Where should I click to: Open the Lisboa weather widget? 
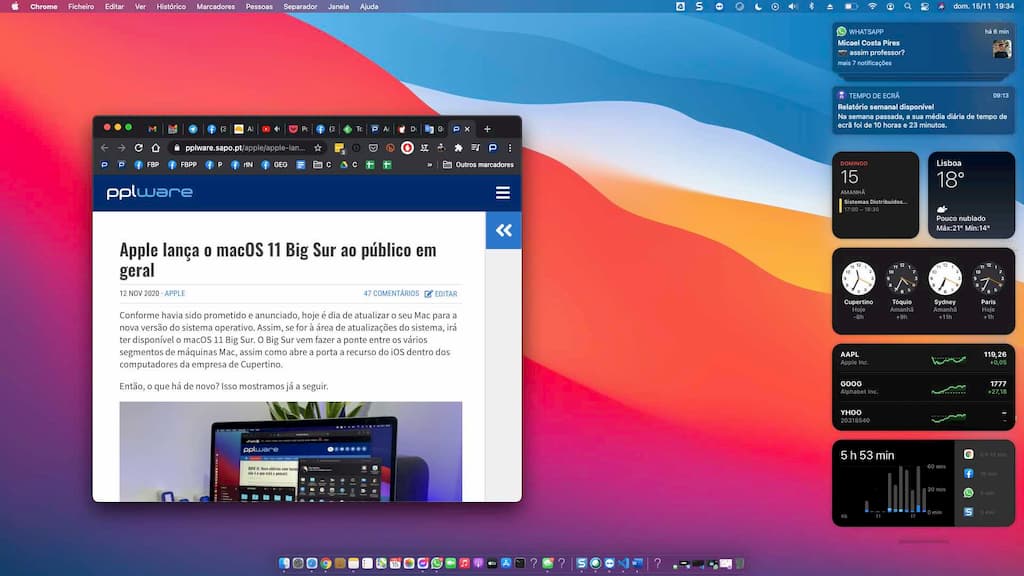[x=971, y=195]
